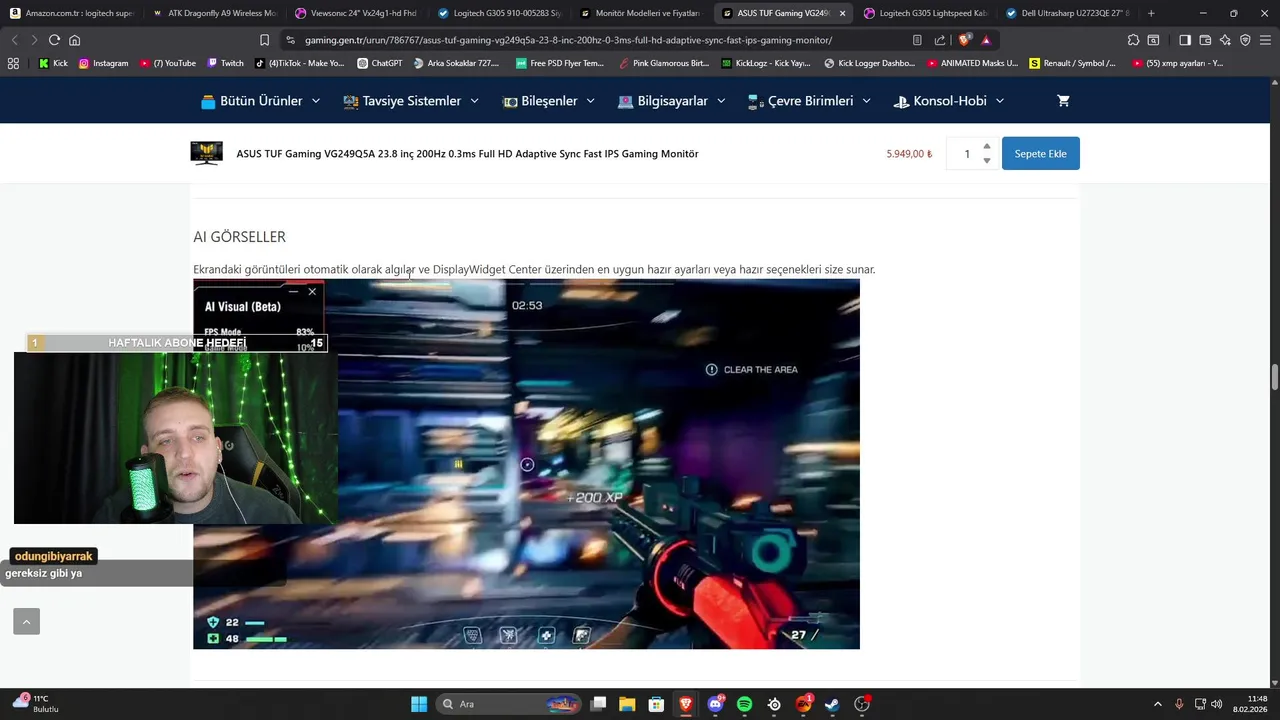Click the Brave browser taskbar icon

click(685, 704)
